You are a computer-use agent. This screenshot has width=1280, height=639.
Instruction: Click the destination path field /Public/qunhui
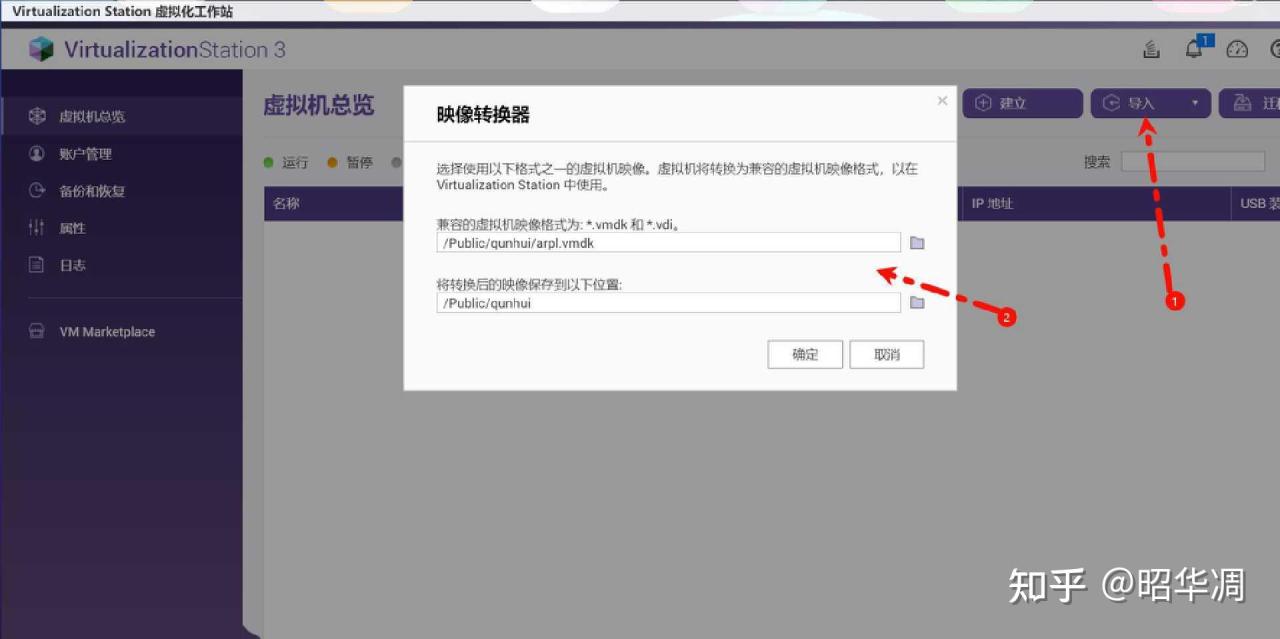pyautogui.click(x=669, y=303)
